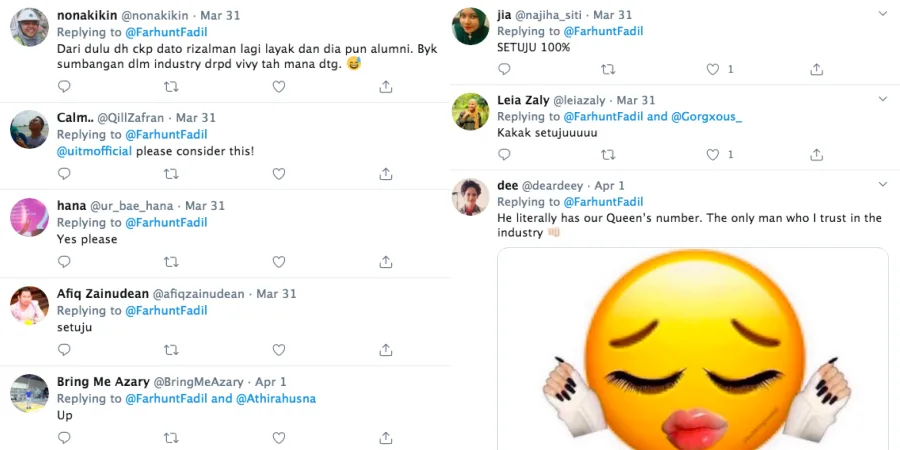
Task: Retweet Leia Zaly's "Kakak setujuuuuu" tweet
Action: tap(608, 155)
